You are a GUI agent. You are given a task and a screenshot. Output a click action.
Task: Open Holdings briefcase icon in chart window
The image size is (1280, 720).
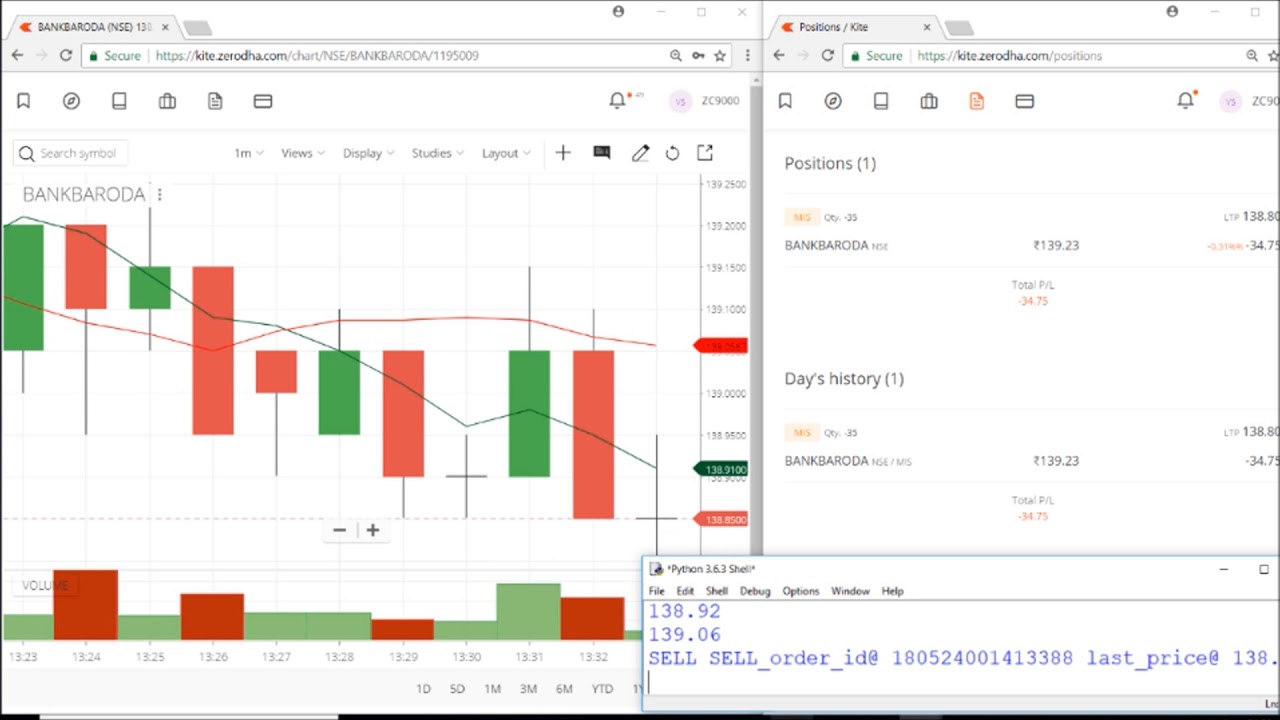167,101
